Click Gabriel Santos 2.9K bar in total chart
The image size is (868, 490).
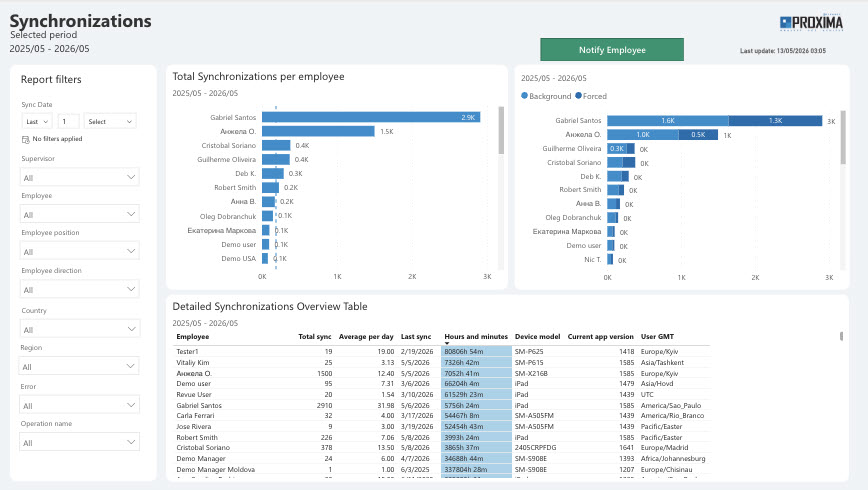371,117
